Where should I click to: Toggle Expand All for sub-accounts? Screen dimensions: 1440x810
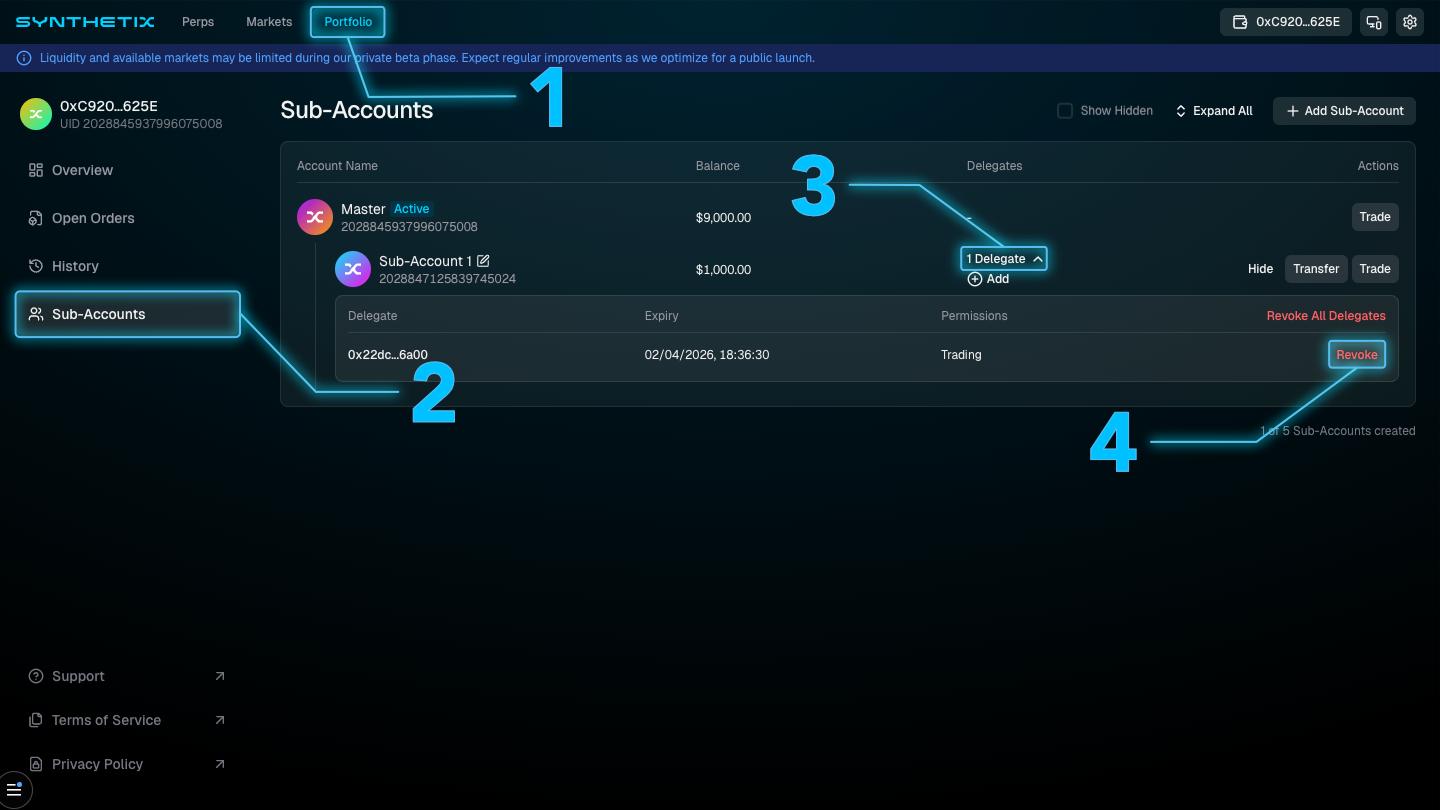click(x=1212, y=110)
